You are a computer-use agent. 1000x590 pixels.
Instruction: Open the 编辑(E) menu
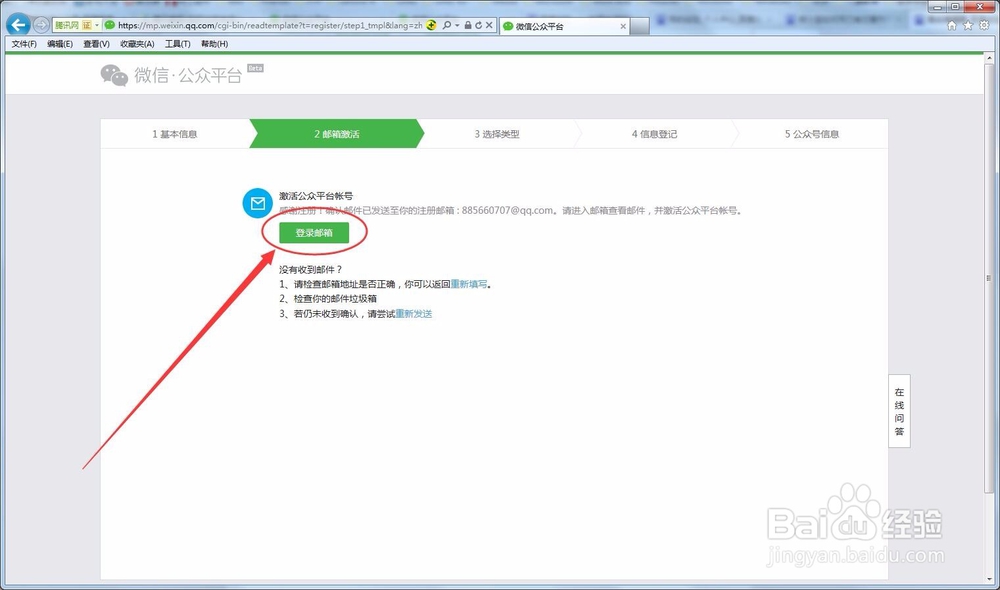point(60,44)
